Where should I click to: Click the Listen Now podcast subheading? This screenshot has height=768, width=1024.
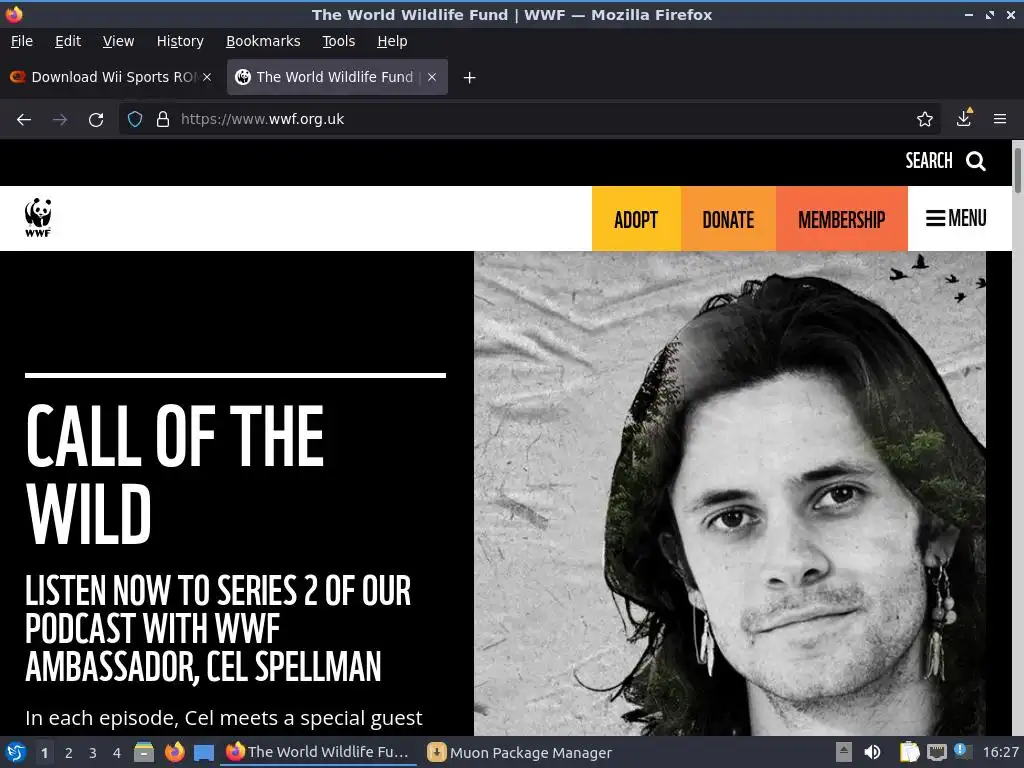pos(218,628)
